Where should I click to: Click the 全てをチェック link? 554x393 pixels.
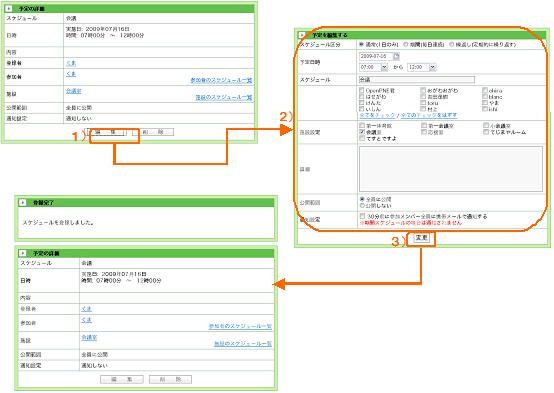click(377, 115)
